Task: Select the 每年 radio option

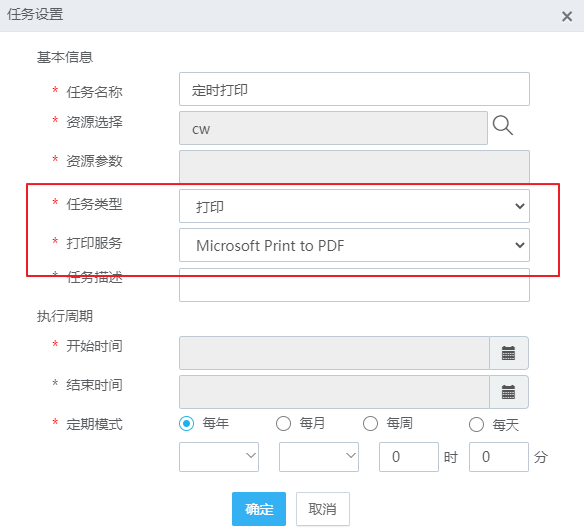Action: (x=187, y=424)
